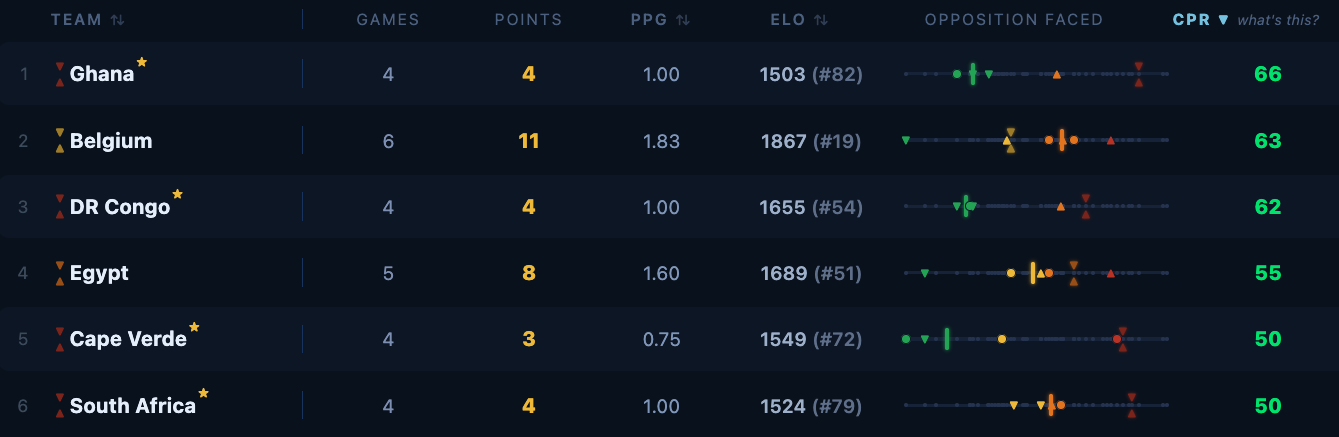This screenshot has height=437, width=1339.
Task: Click Ghana's red hourglass team icon
Action: point(60,74)
